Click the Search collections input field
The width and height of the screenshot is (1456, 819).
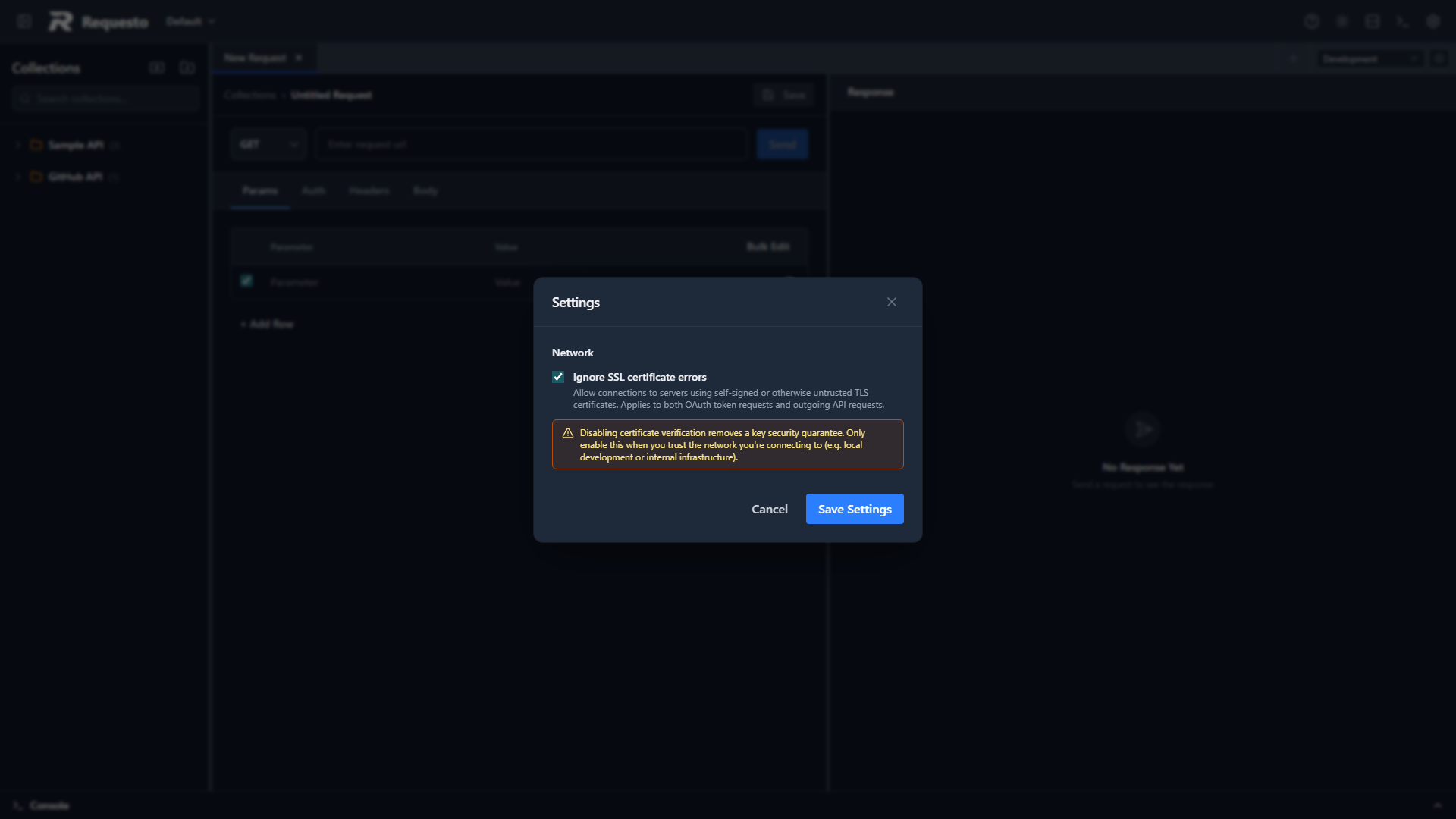pos(106,99)
